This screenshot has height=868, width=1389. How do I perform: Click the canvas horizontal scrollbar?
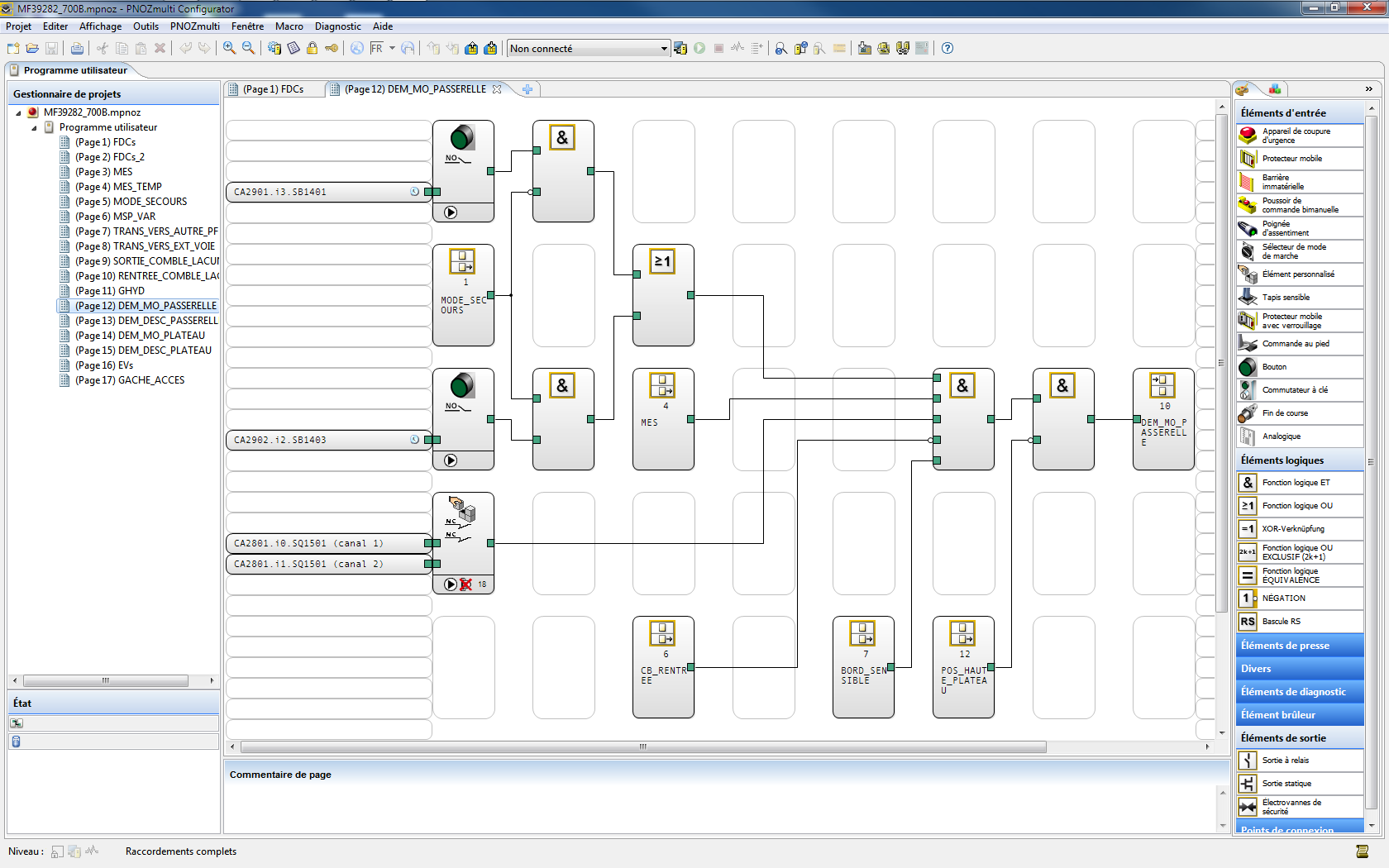[642, 746]
